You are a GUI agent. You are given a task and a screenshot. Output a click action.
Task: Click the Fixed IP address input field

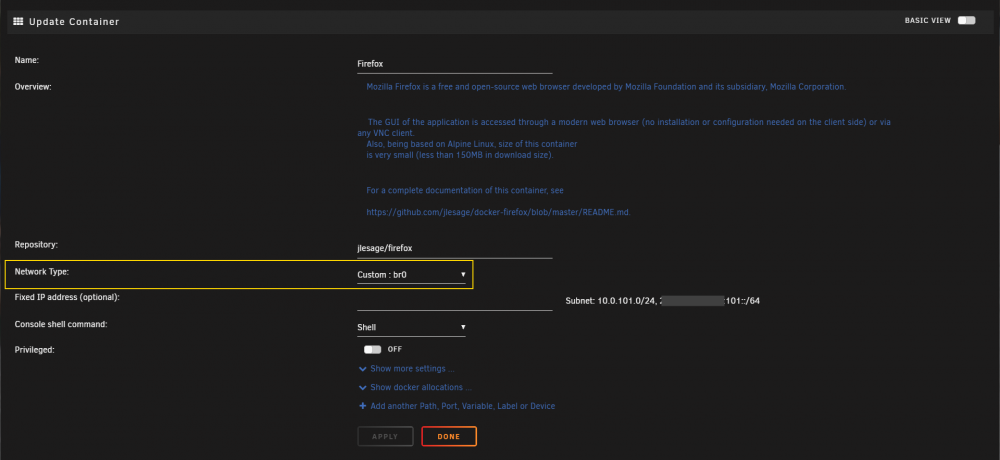(455, 301)
